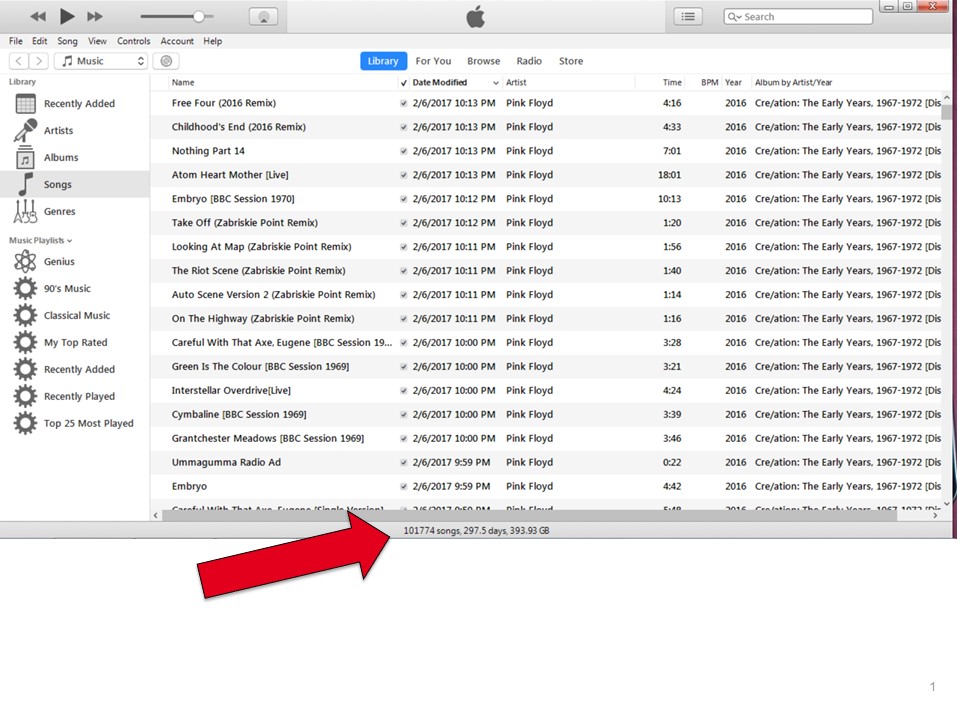960x720 pixels.
Task: Click the checkmark column header
Action: (x=403, y=83)
